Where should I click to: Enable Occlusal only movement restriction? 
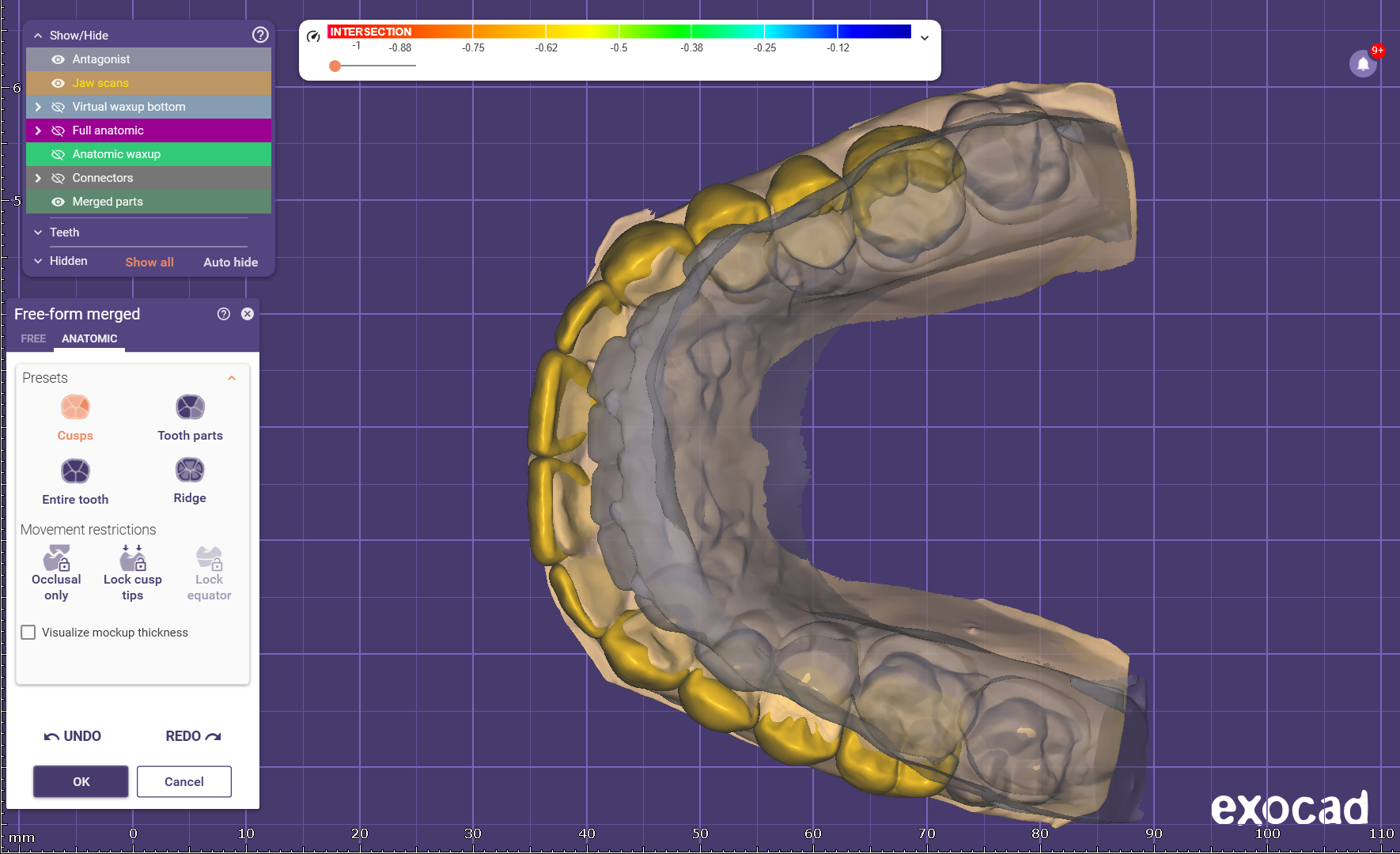(56, 559)
